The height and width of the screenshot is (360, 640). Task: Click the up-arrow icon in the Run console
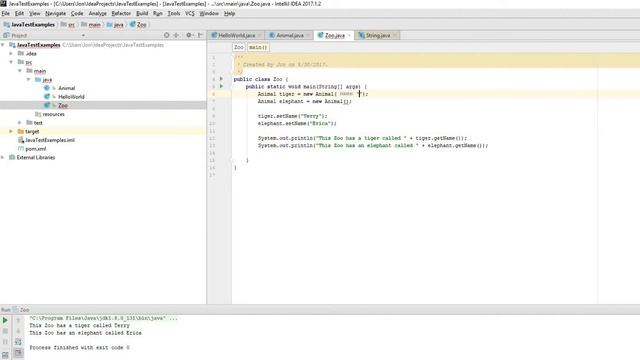18,321
